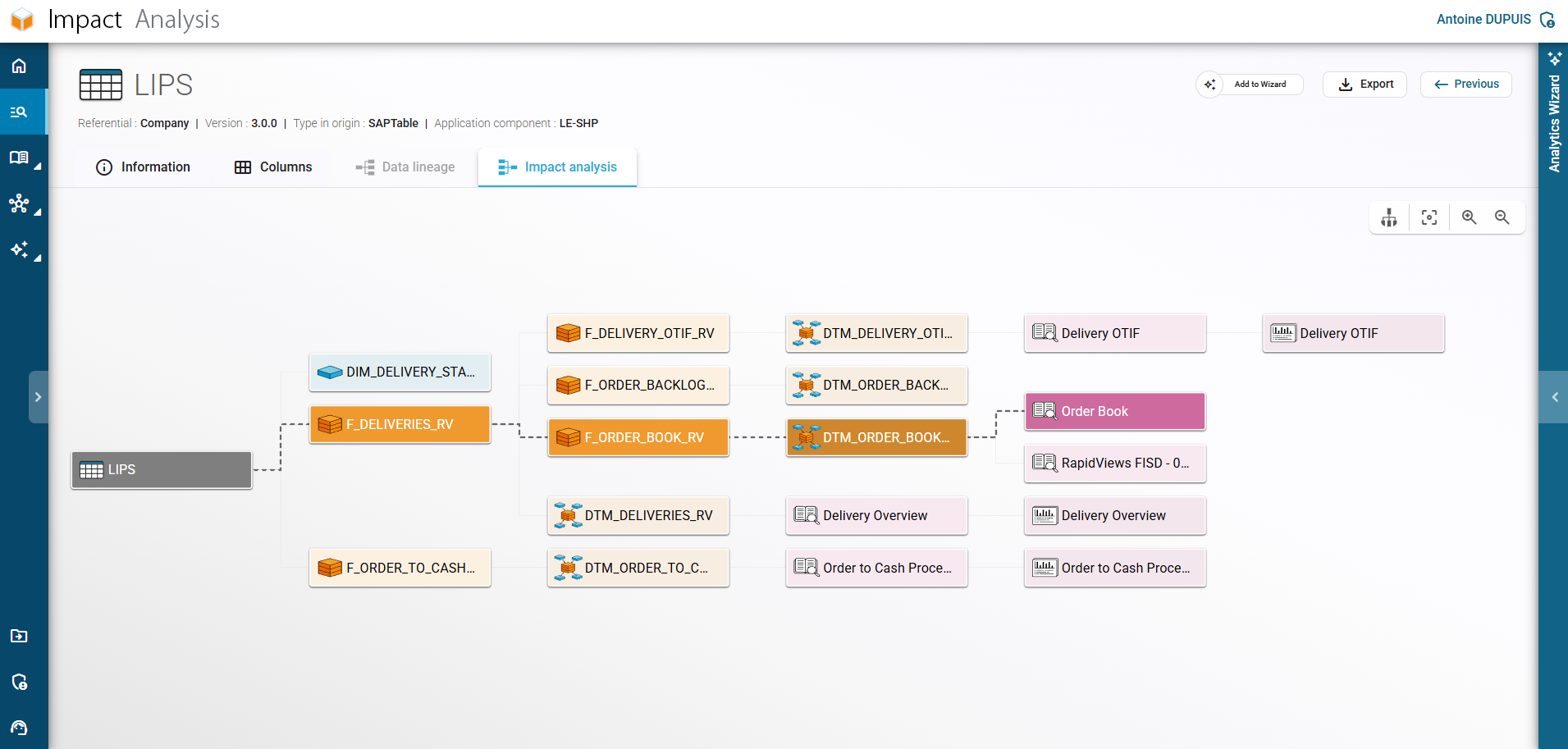Viewport: 1568px width, 749px height.
Task: Select the LIPS root node
Action: coord(162,470)
